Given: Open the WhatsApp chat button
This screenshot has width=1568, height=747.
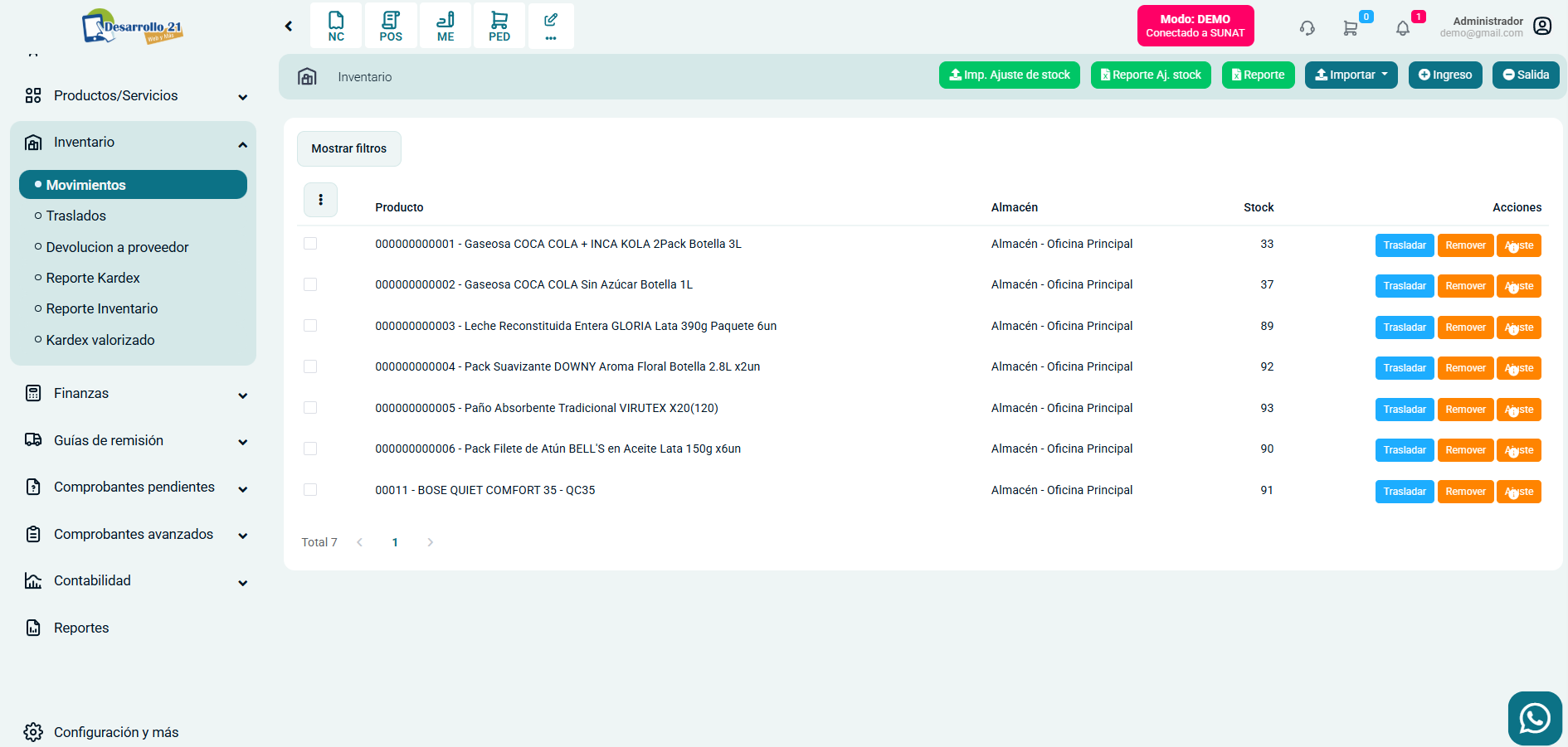Looking at the screenshot, I should click(x=1535, y=718).
